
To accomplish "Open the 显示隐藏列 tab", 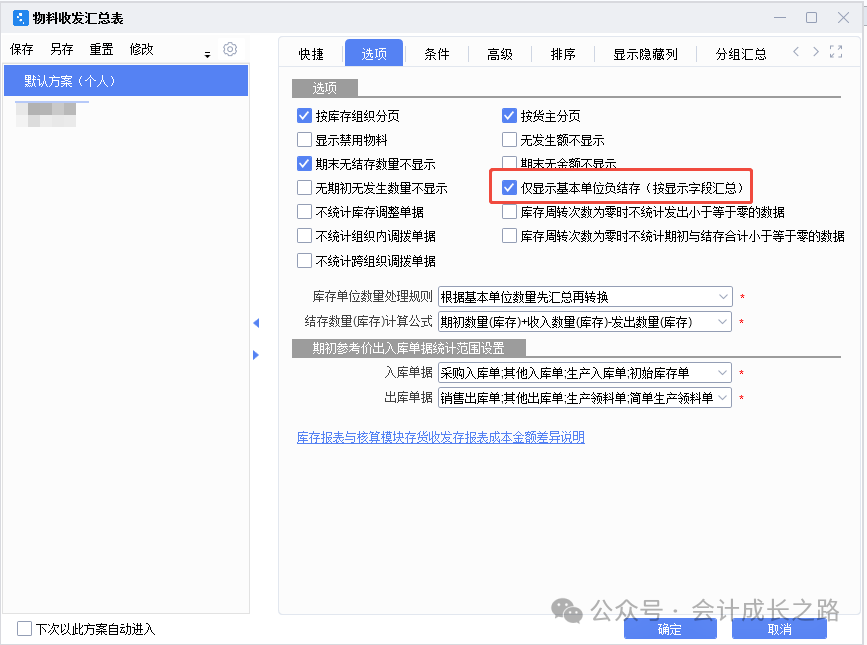I will coord(645,54).
